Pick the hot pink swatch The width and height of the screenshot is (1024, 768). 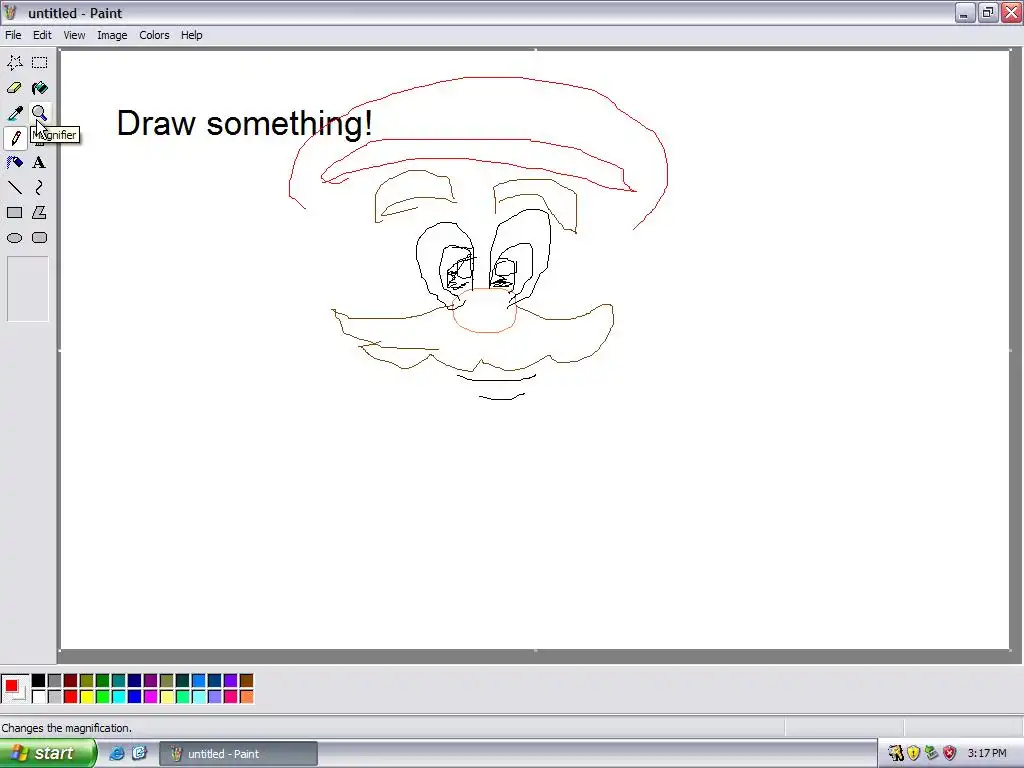click(231, 697)
